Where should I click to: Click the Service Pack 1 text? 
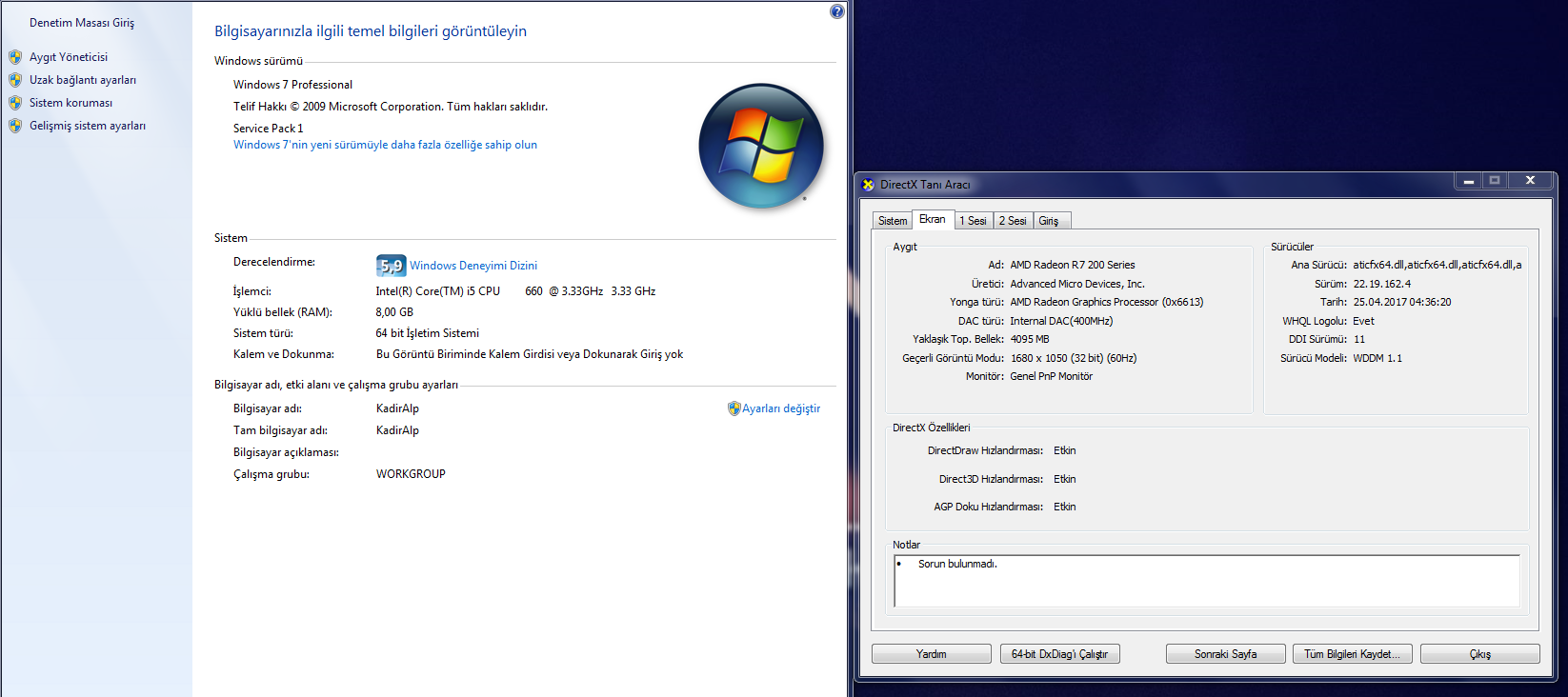[269, 129]
